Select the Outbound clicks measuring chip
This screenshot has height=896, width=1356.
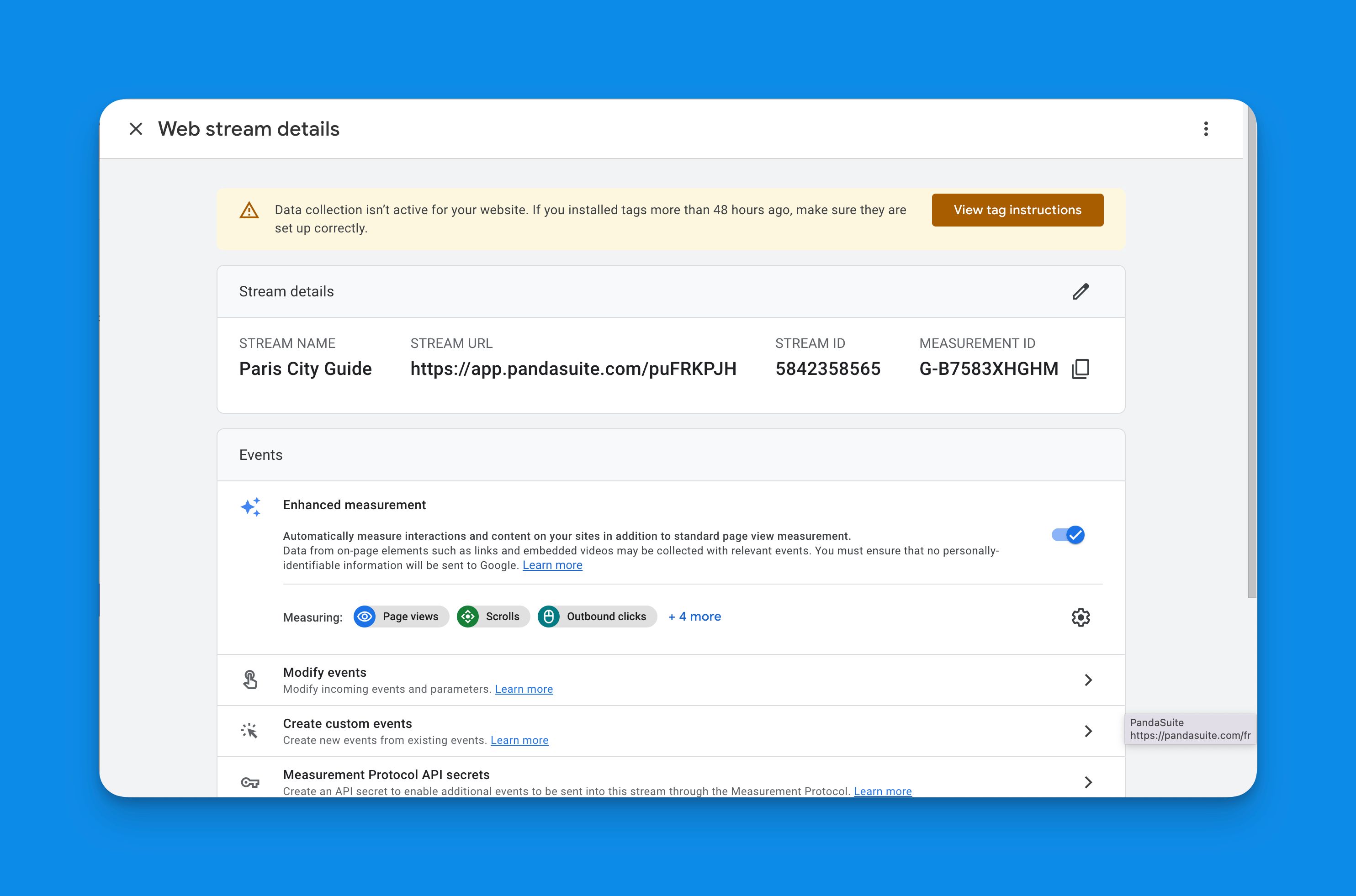tap(597, 617)
